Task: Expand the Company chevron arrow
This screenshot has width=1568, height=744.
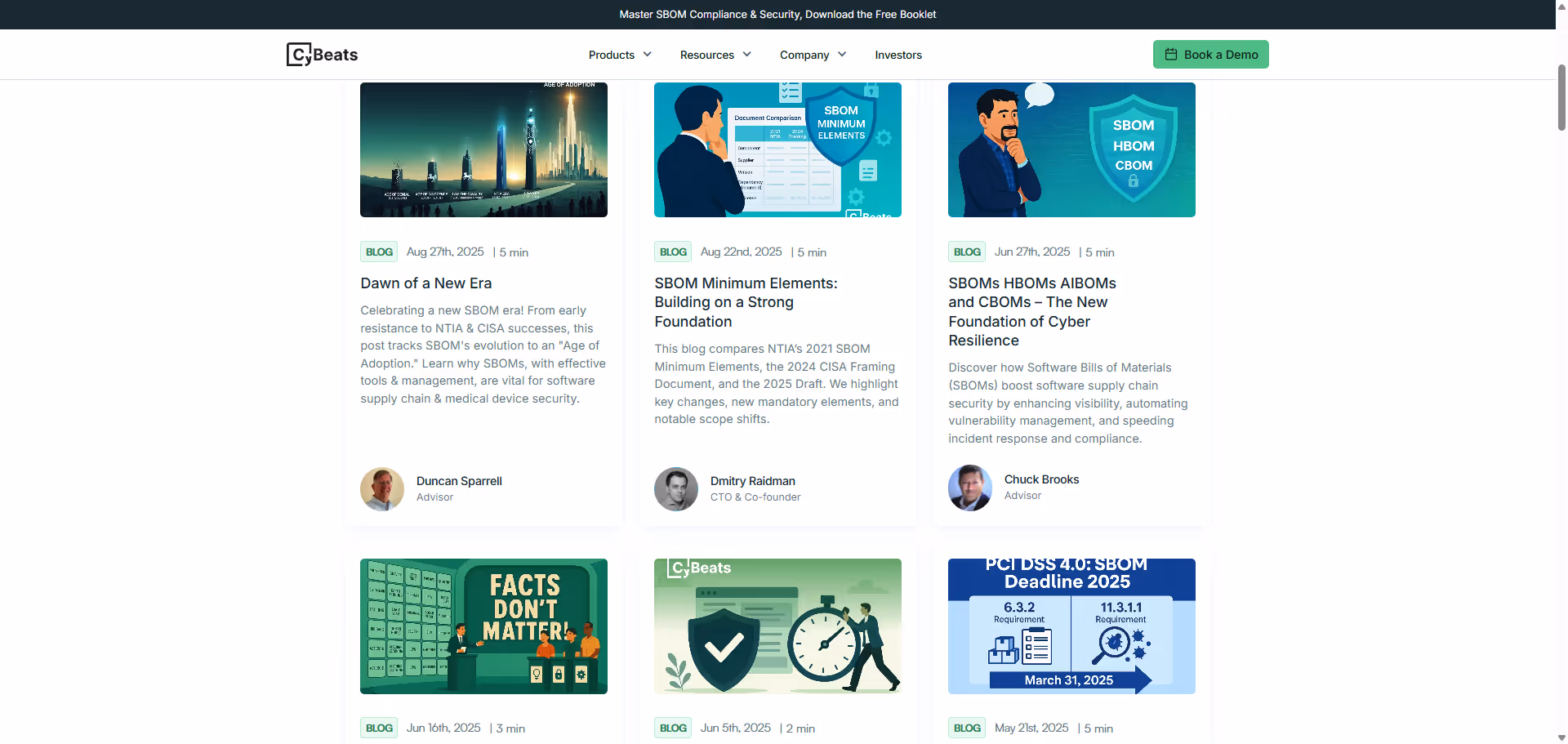Action: [842, 55]
